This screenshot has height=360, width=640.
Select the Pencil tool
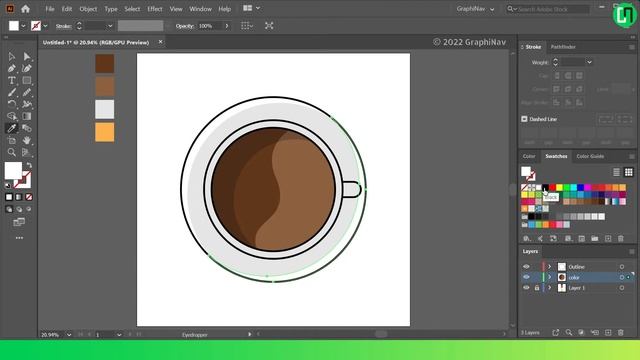(27, 93)
